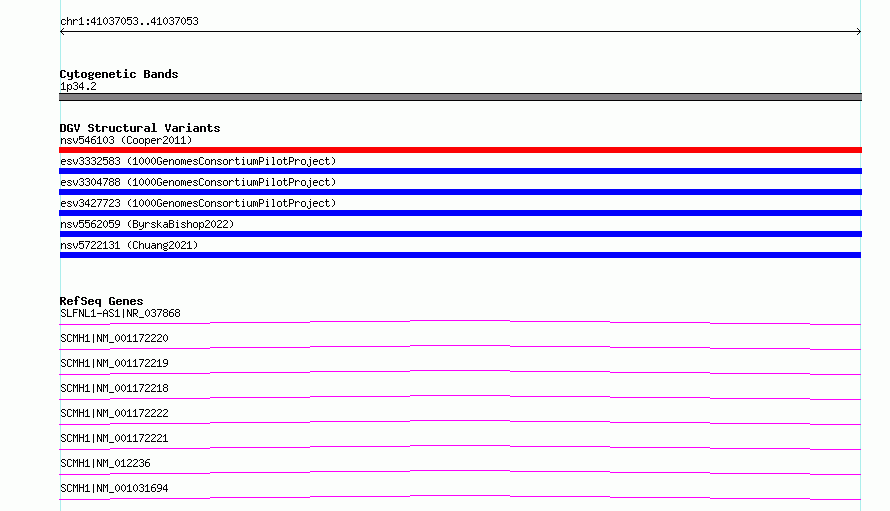This screenshot has width=890, height=511.
Task: Click magenta line under SCMH1|NM_001172221
Action: click(460, 447)
